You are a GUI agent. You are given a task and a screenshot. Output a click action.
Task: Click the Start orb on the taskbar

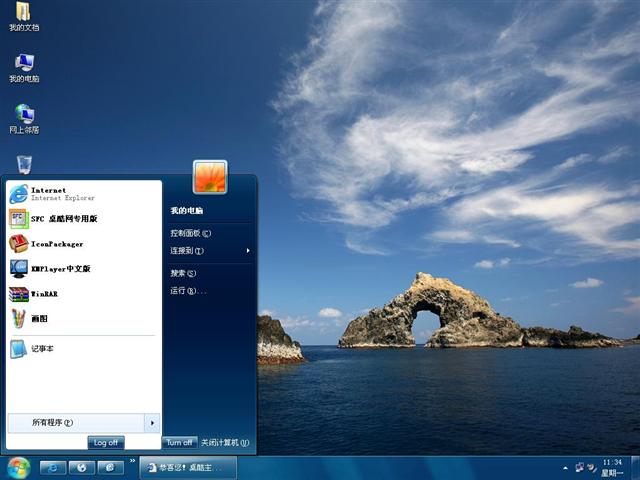click(17, 467)
